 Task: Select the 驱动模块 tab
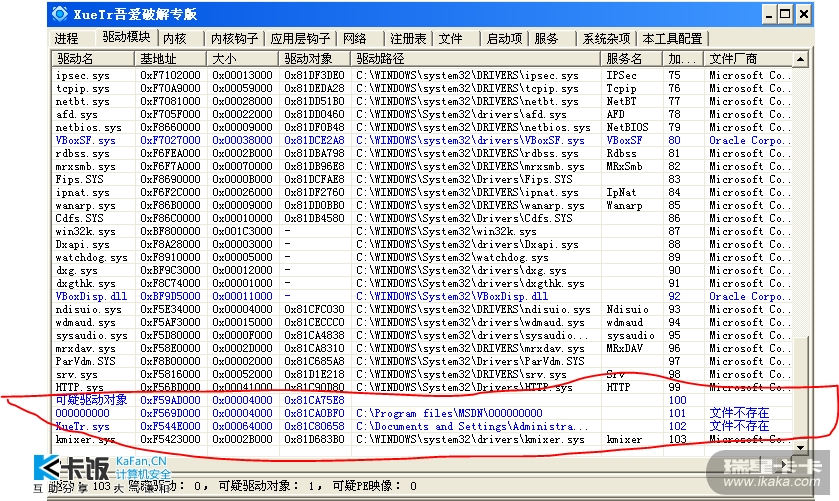(x=127, y=36)
